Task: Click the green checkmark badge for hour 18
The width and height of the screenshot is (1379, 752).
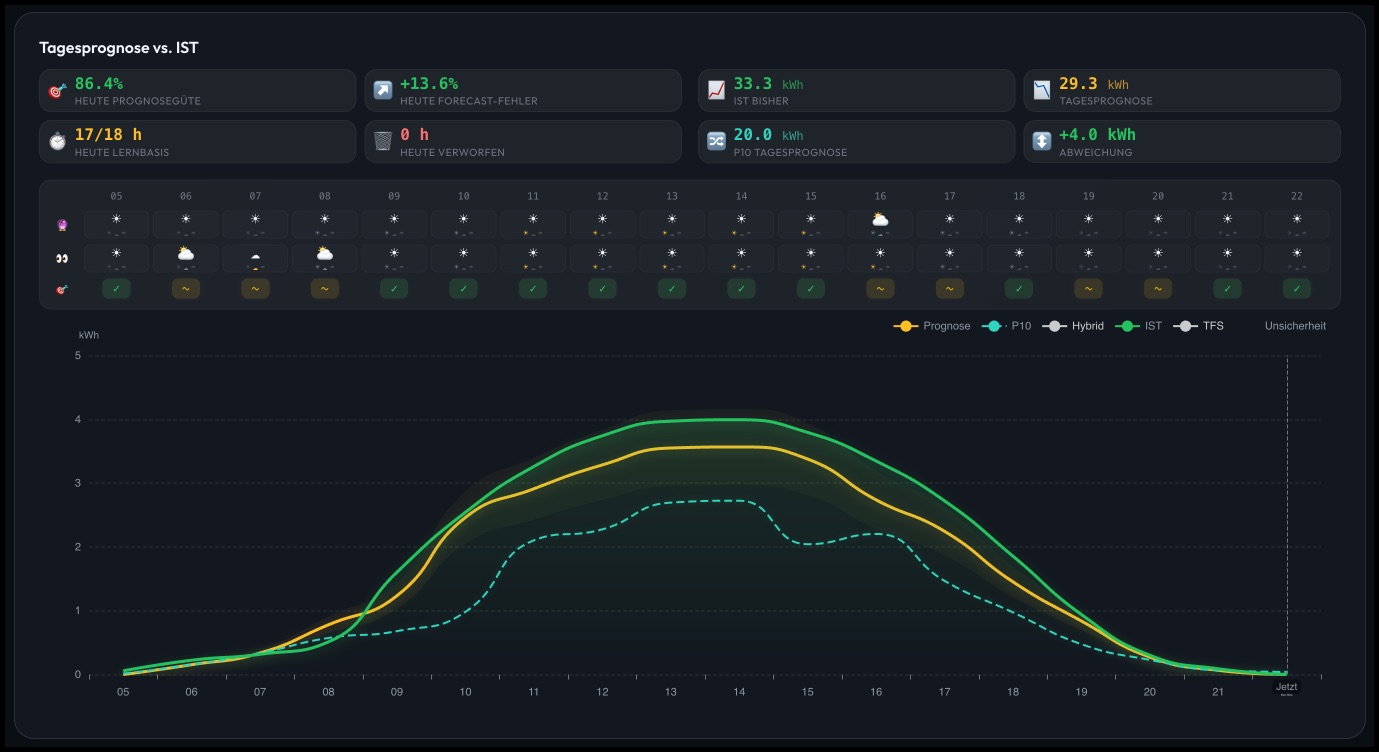Action: click(1019, 288)
